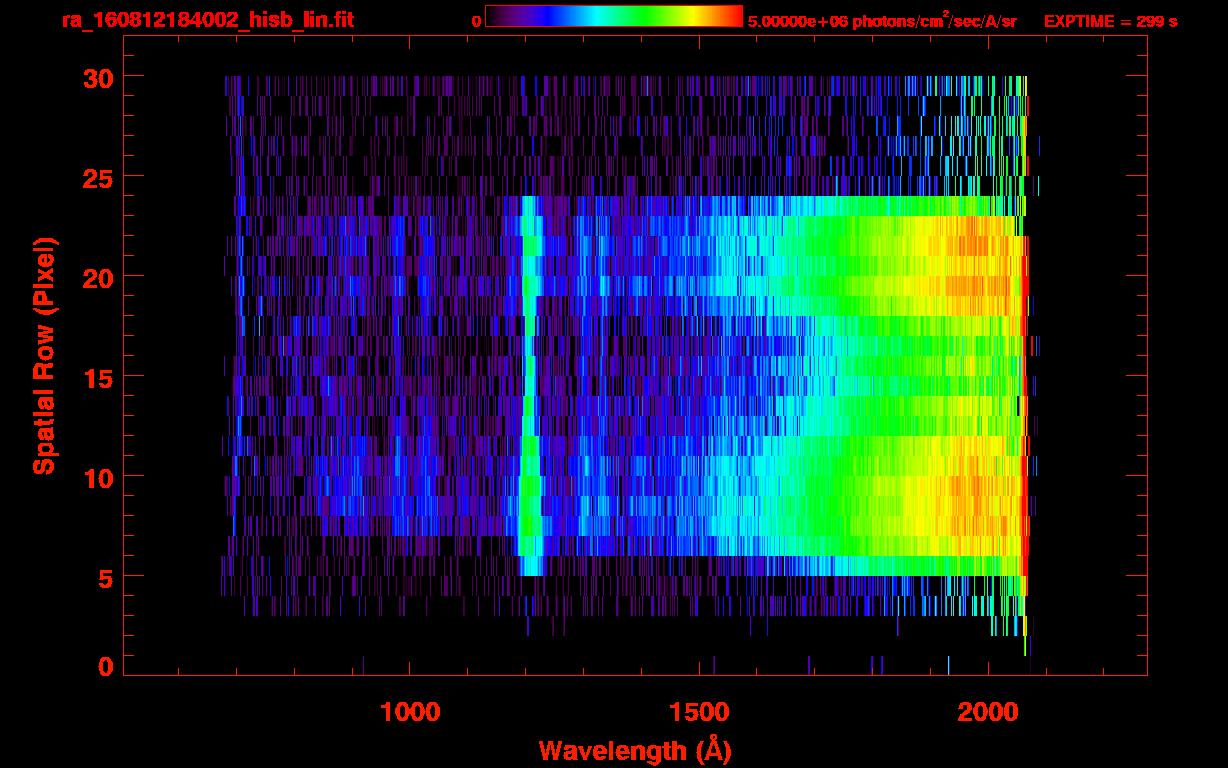Click the spatial row 10 tick label
Image resolution: width=1228 pixels, height=768 pixels.
(x=98, y=478)
